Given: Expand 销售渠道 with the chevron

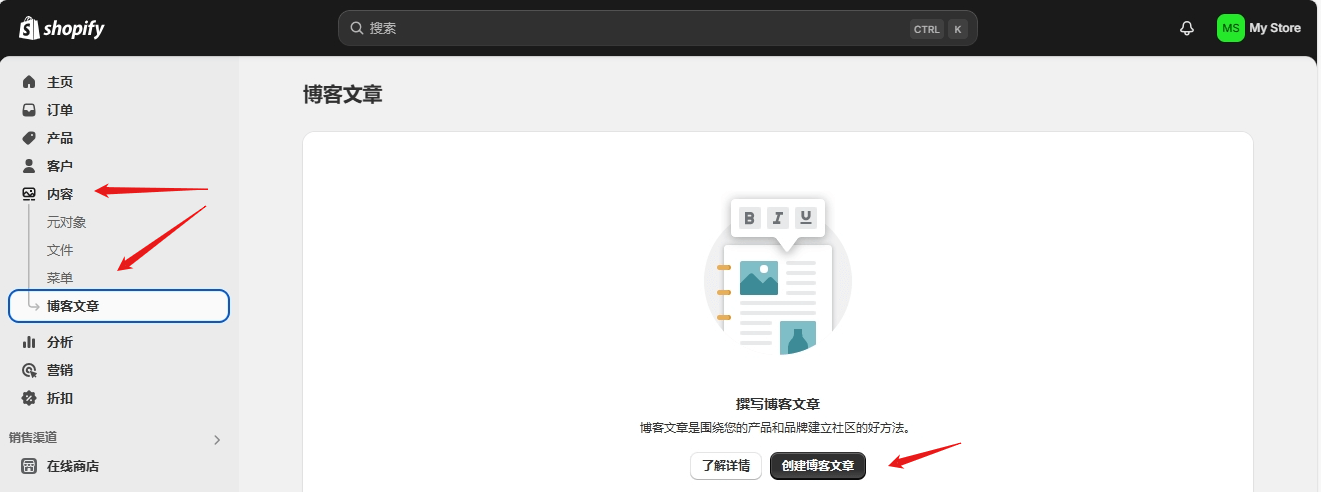Looking at the screenshot, I should [217, 439].
